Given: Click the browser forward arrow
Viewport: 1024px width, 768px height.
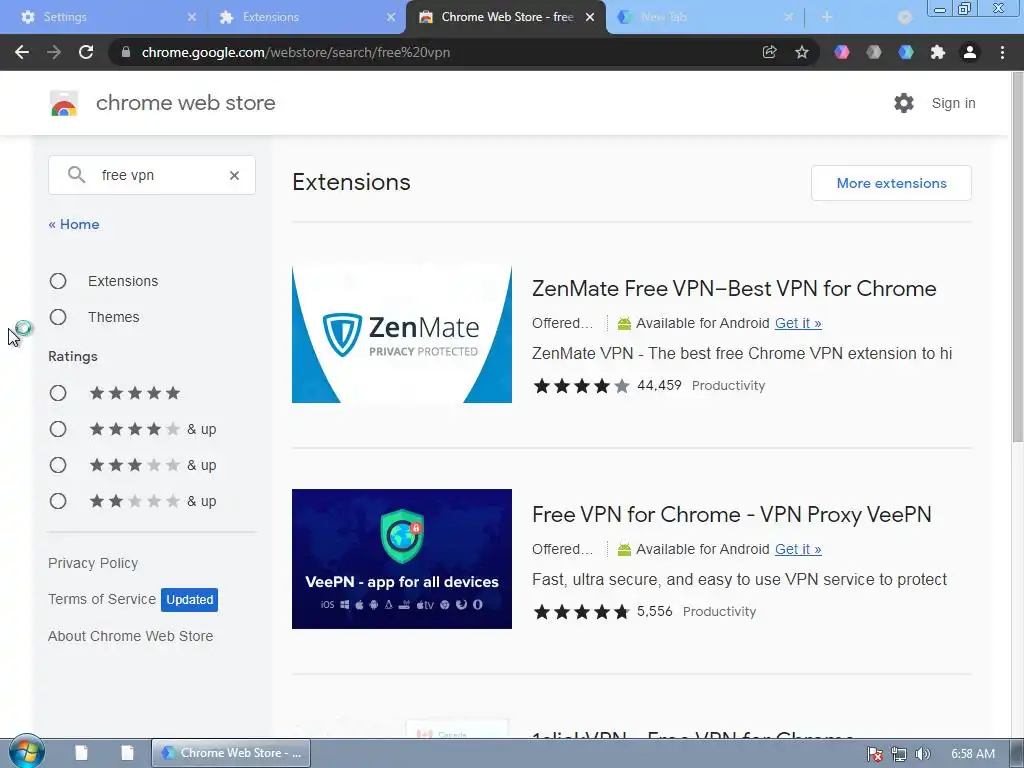Looking at the screenshot, I should point(54,52).
